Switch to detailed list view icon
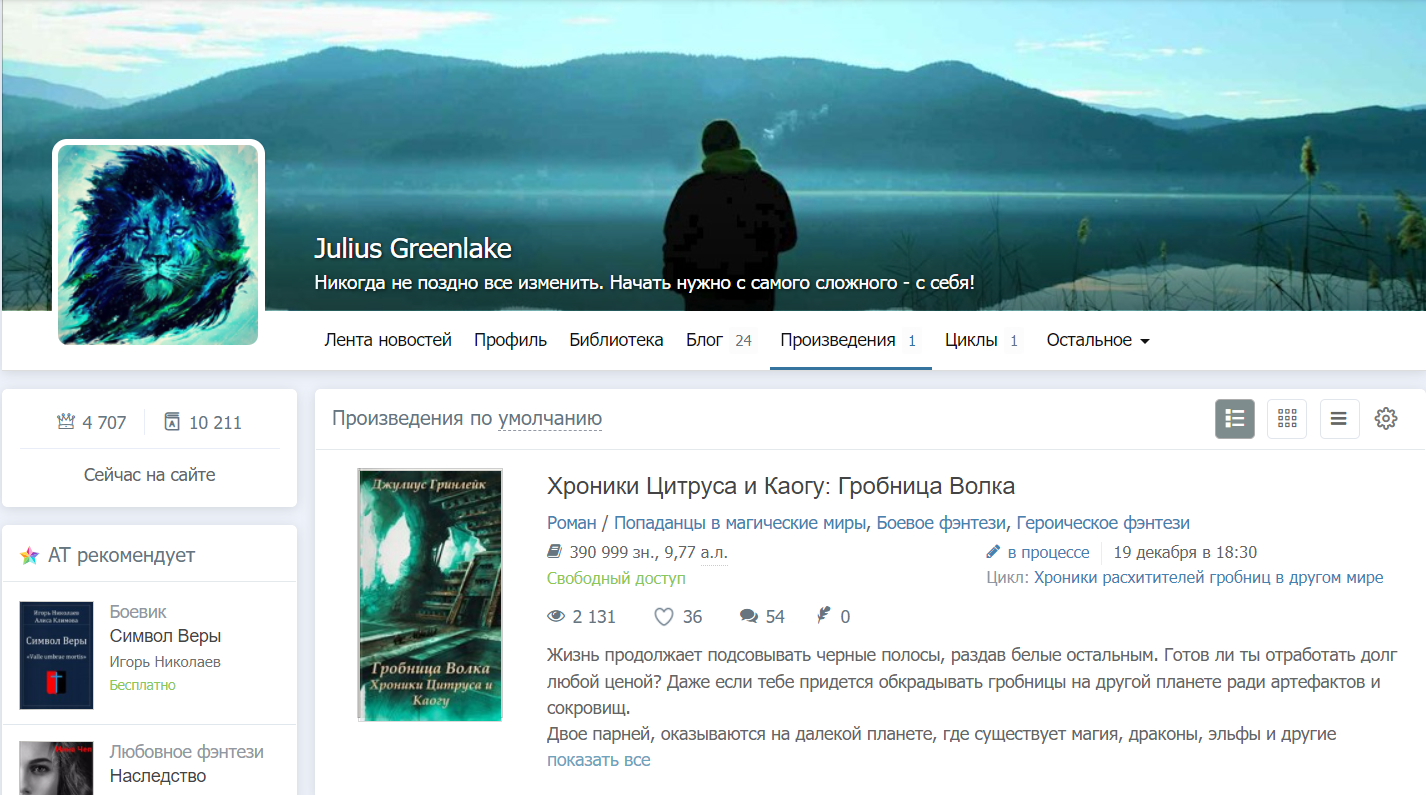 tap(1234, 419)
